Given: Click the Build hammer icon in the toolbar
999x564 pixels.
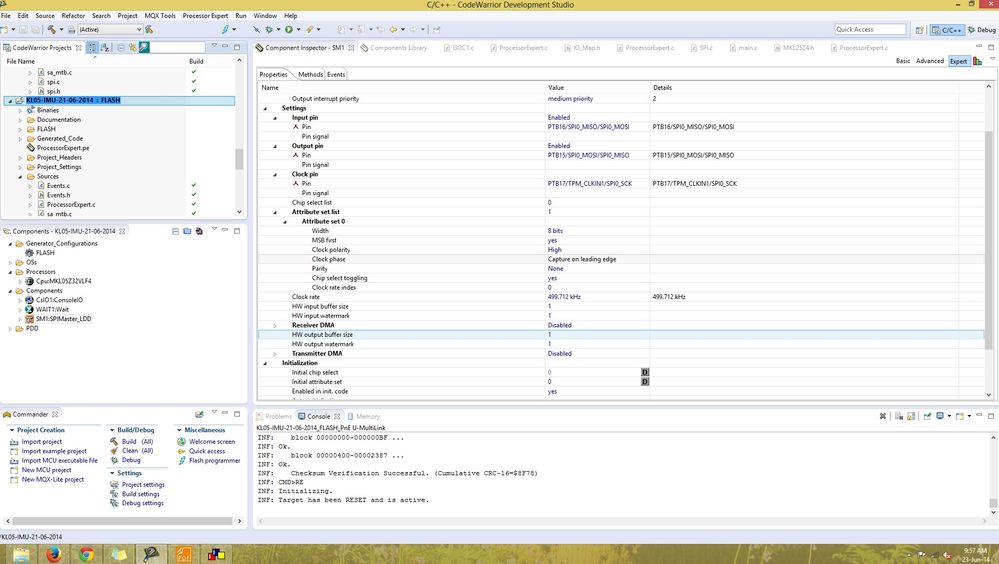Looking at the screenshot, I should point(51,29).
